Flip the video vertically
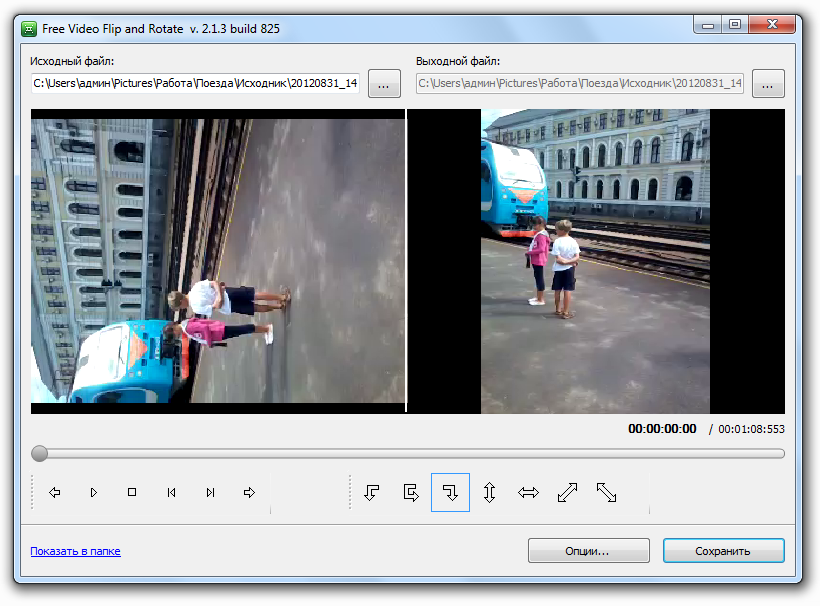This screenshot has width=820, height=606. pyautogui.click(x=489, y=492)
